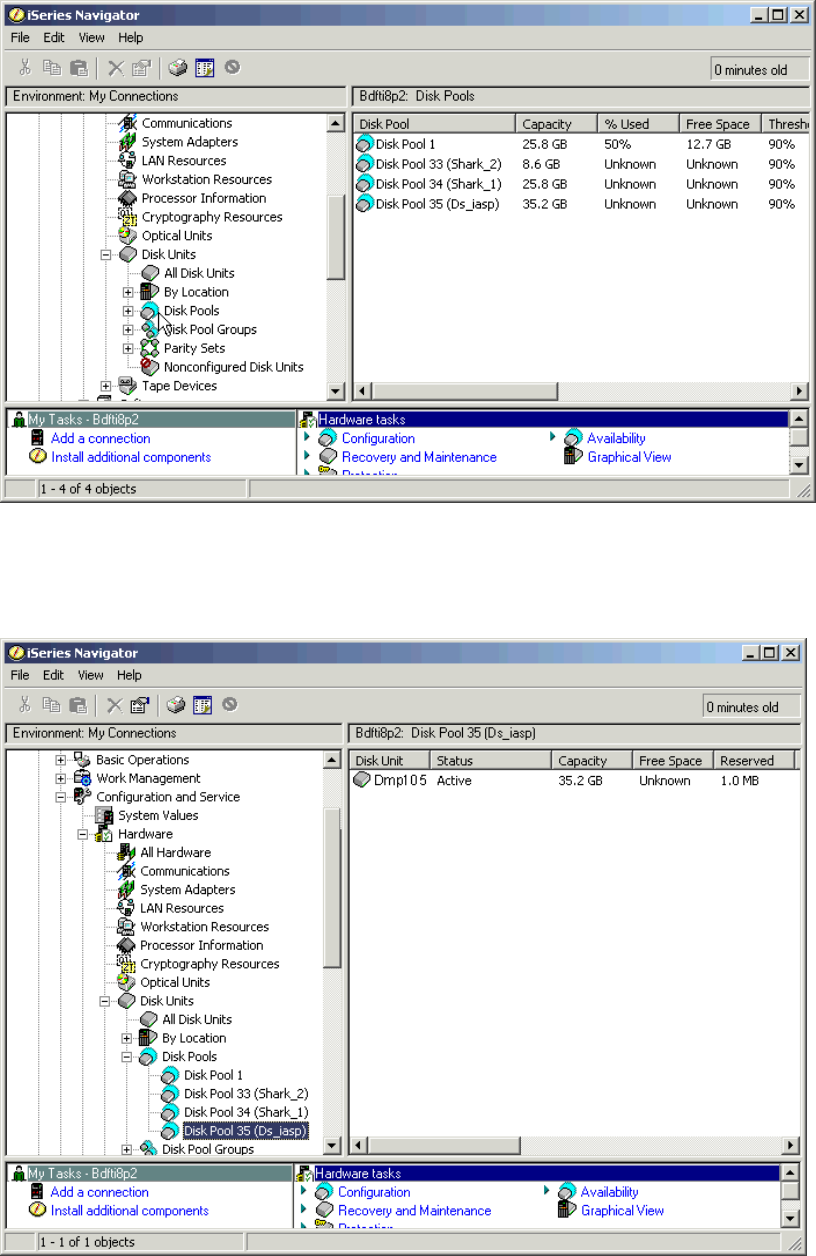
Task: Select All Hardware in bottom window tree
Action: 175,852
